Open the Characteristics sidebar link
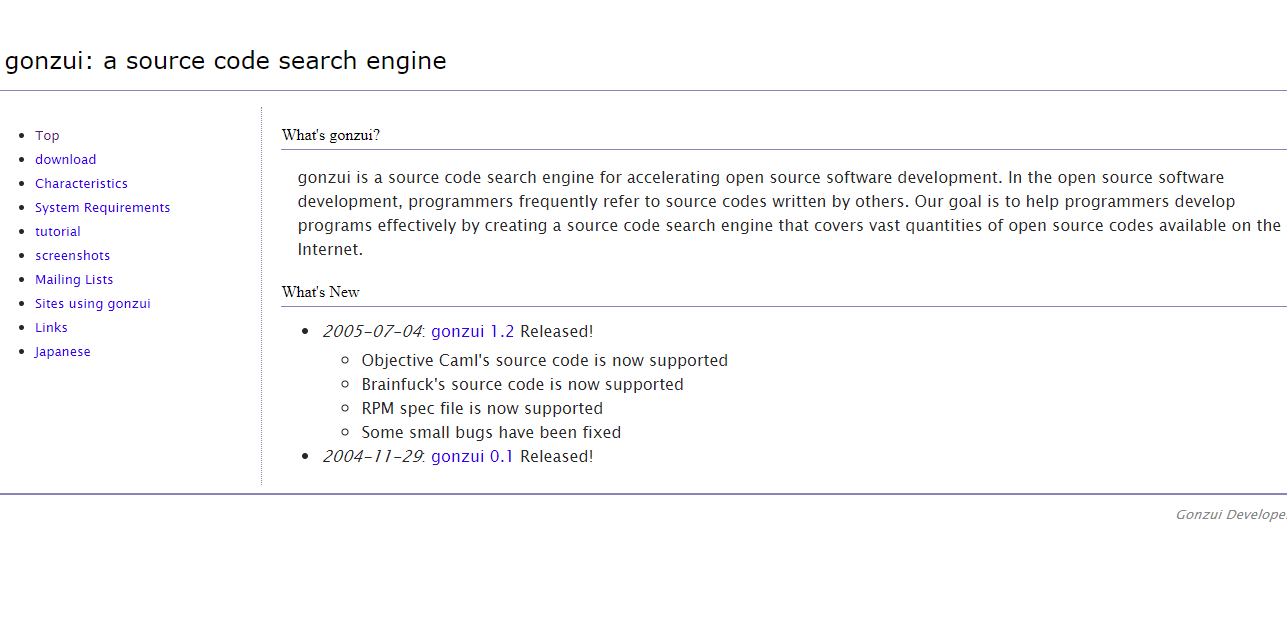The height and width of the screenshot is (619, 1287). point(81,184)
